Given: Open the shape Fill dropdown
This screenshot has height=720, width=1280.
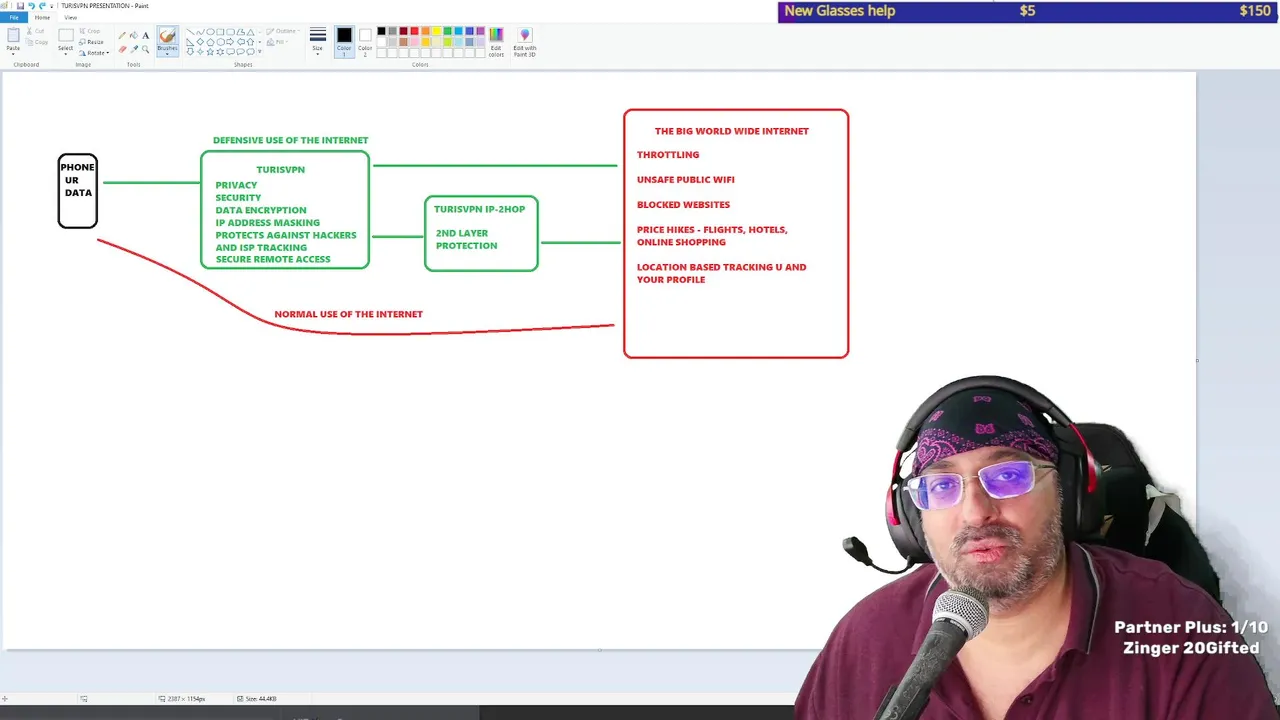Looking at the screenshot, I should [x=276, y=42].
